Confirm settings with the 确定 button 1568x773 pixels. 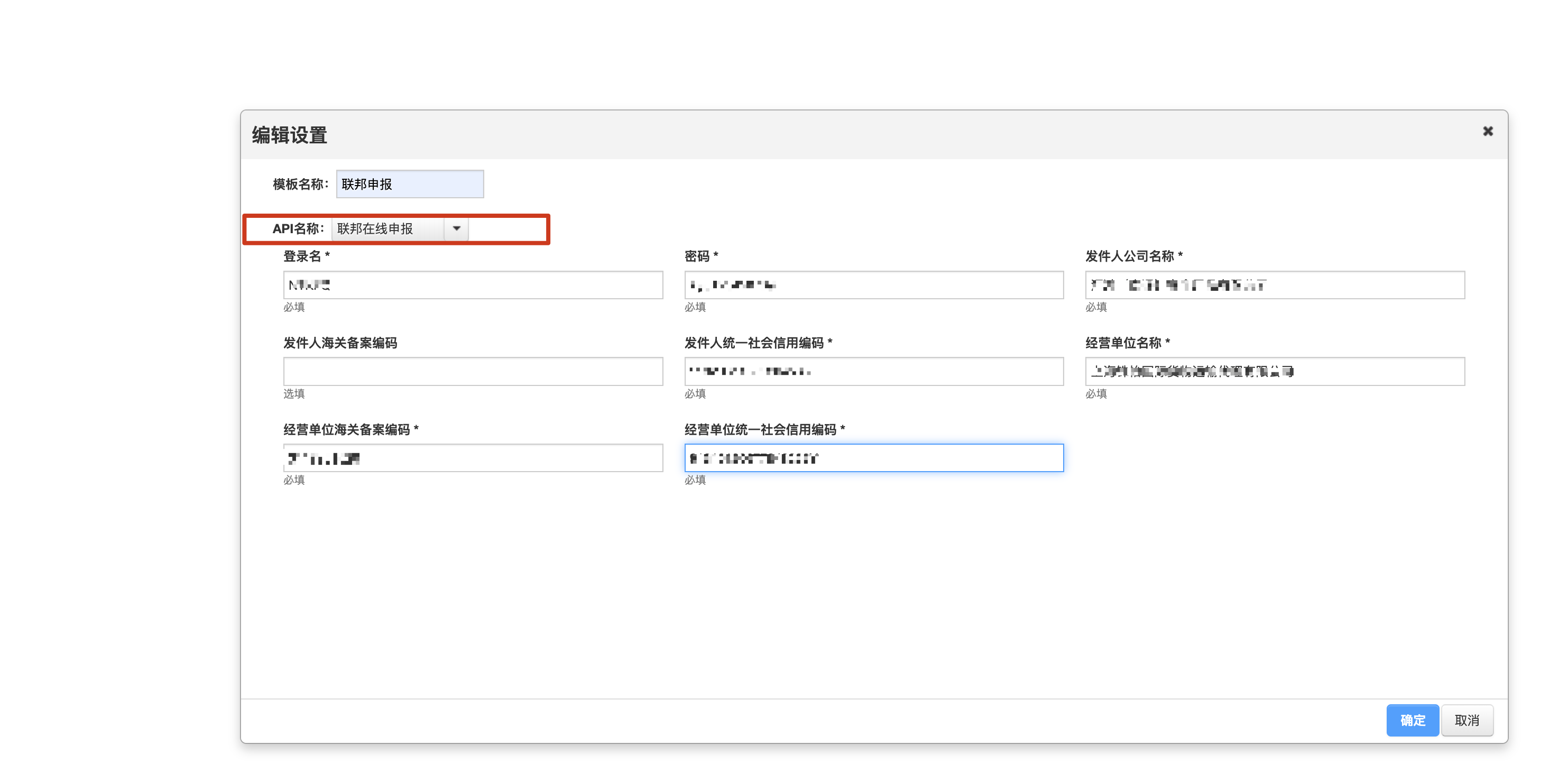click(x=1412, y=720)
